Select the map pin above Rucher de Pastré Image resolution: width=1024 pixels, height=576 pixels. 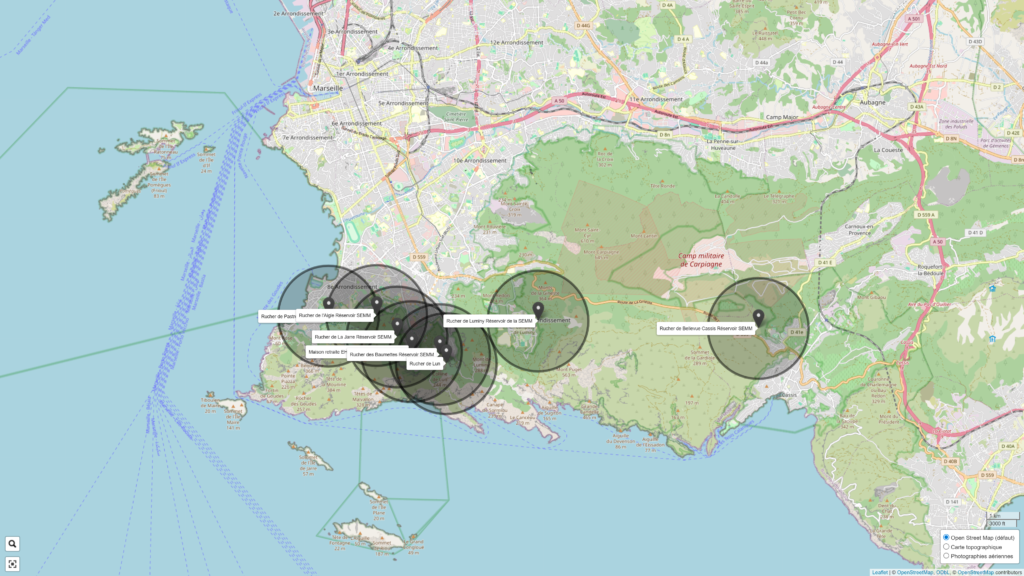tap(328, 303)
